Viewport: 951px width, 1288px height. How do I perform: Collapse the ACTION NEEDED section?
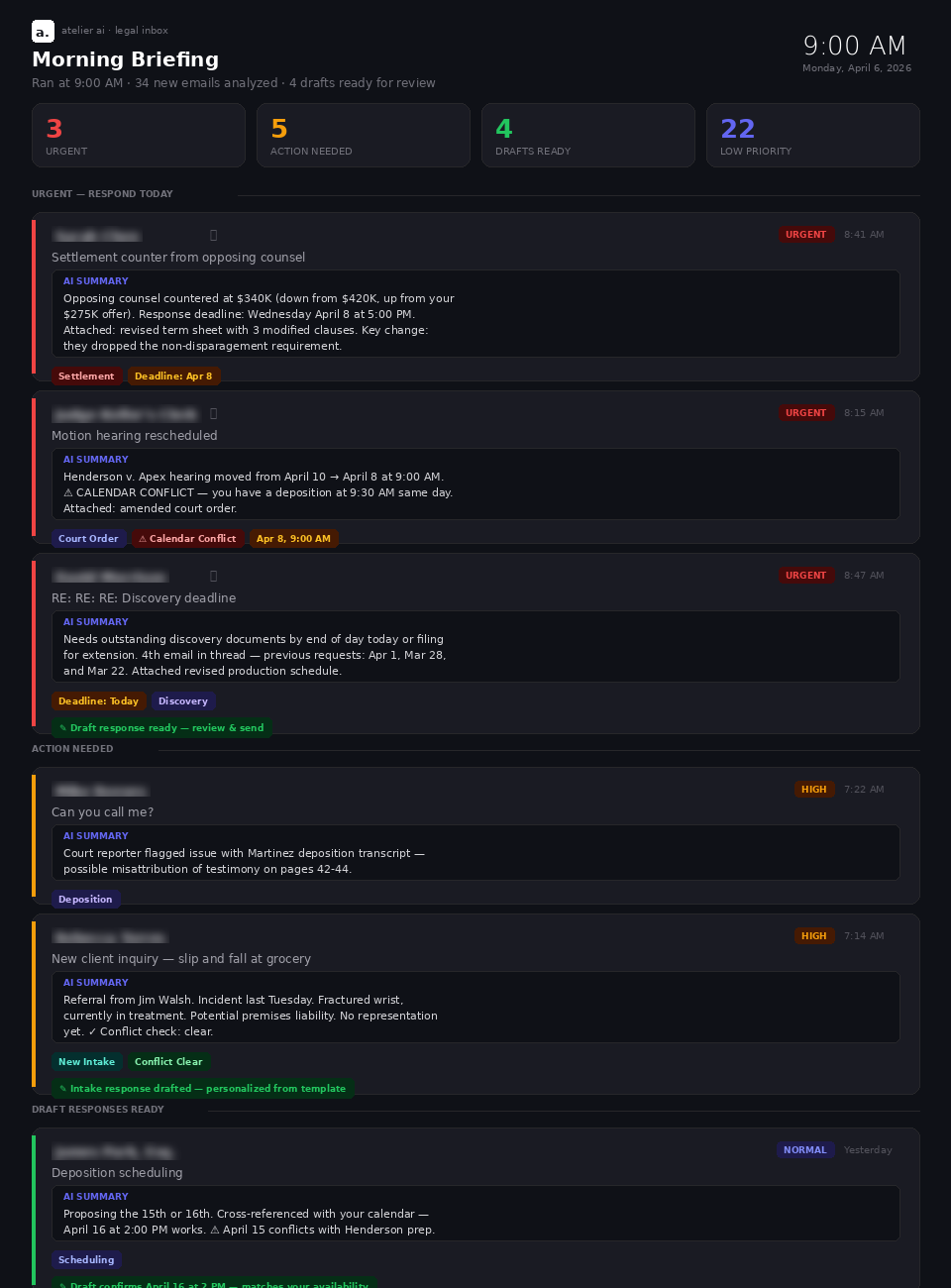click(x=71, y=748)
